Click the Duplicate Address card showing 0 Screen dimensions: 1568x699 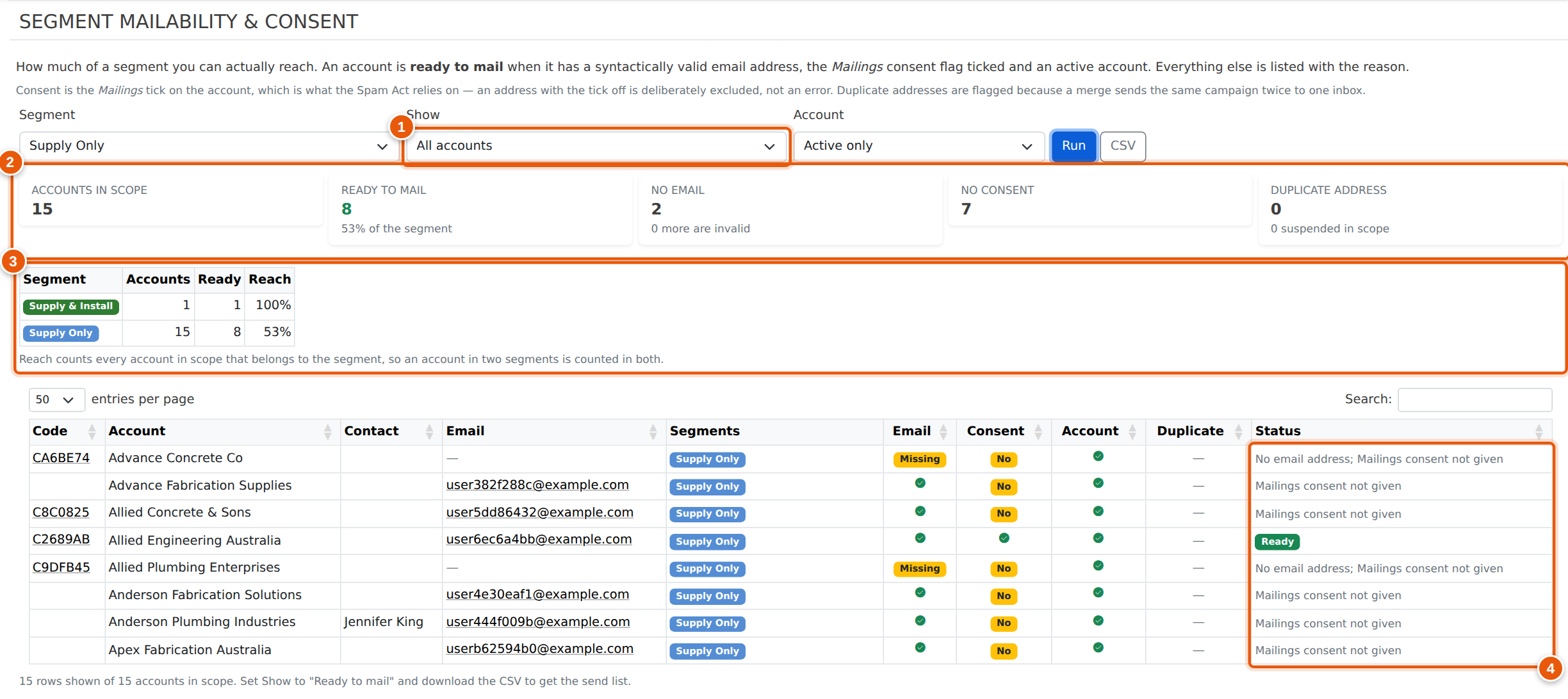point(1410,211)
